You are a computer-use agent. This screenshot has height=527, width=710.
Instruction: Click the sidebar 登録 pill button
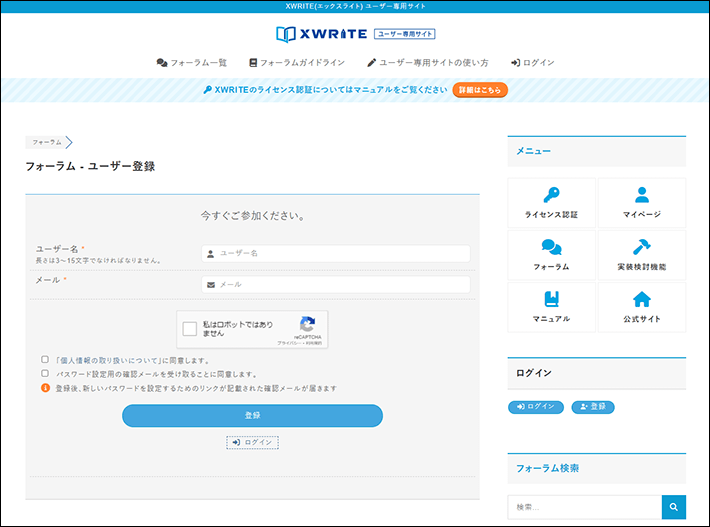593,407
